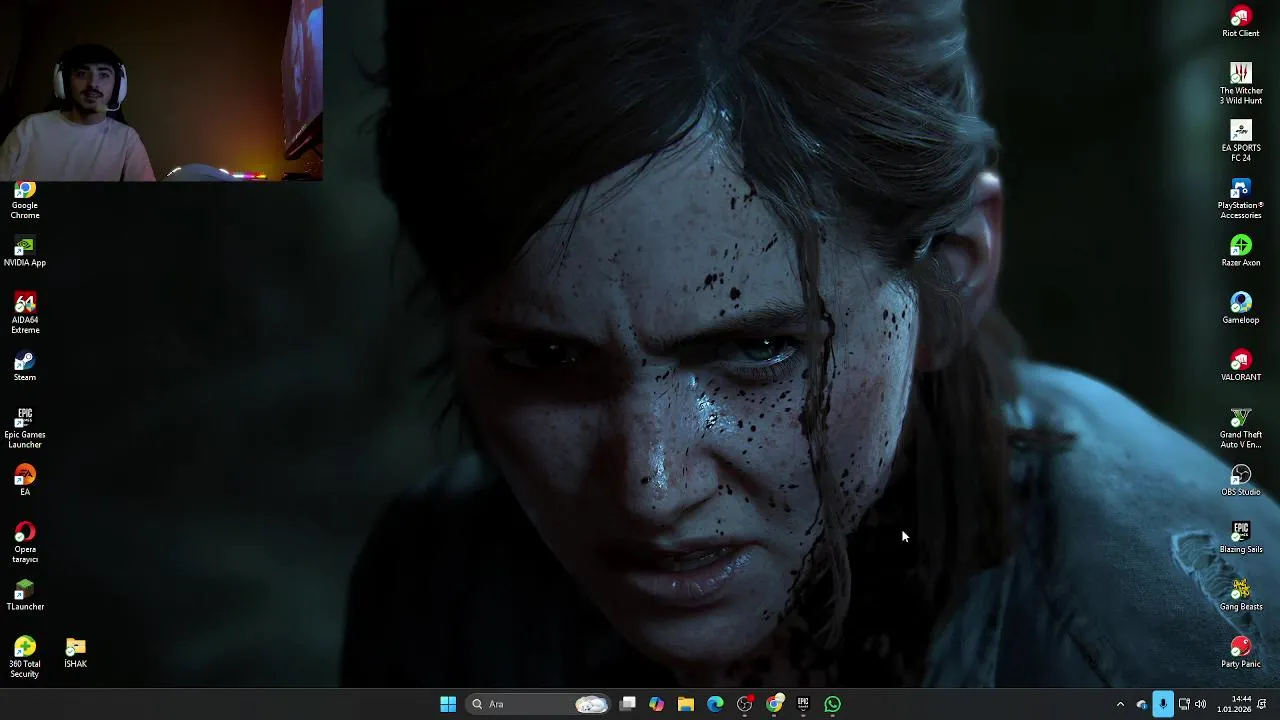Viewport: 1280px width, 720px height.
Task: Open the OBS Studio desktop shortcut
Action: coord(1241,480)
